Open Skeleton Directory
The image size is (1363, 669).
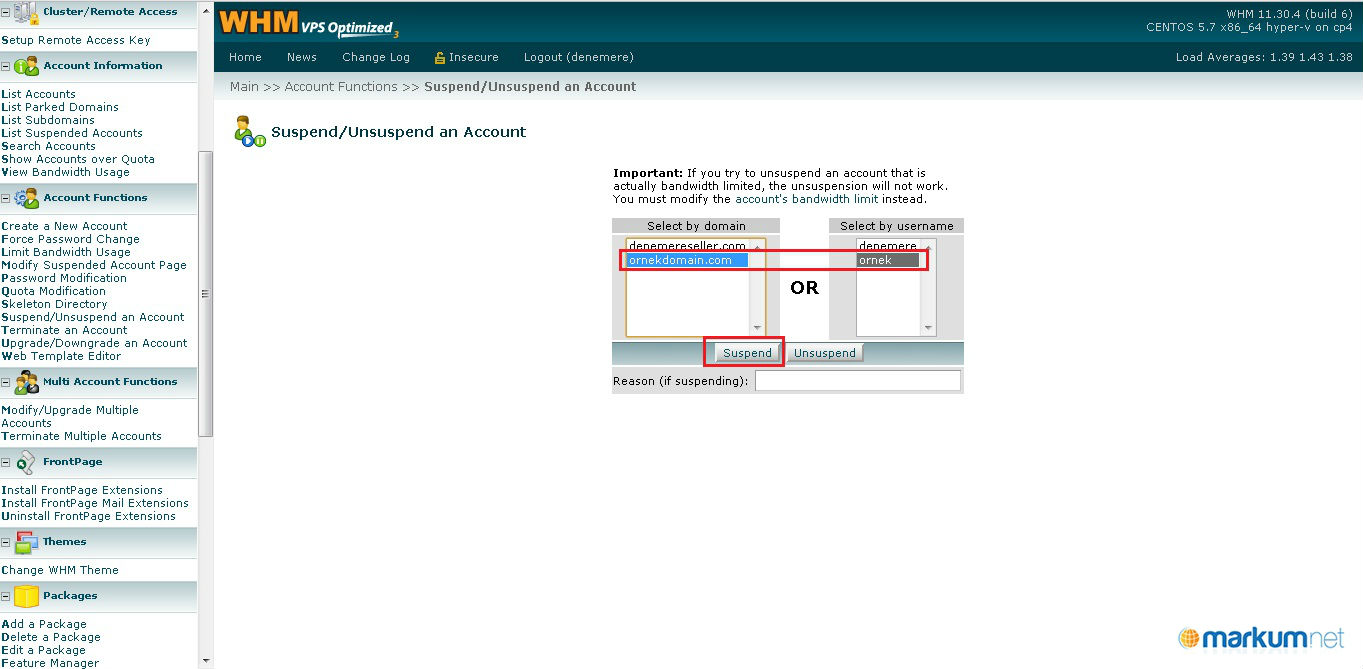click(x=54, y=304)
